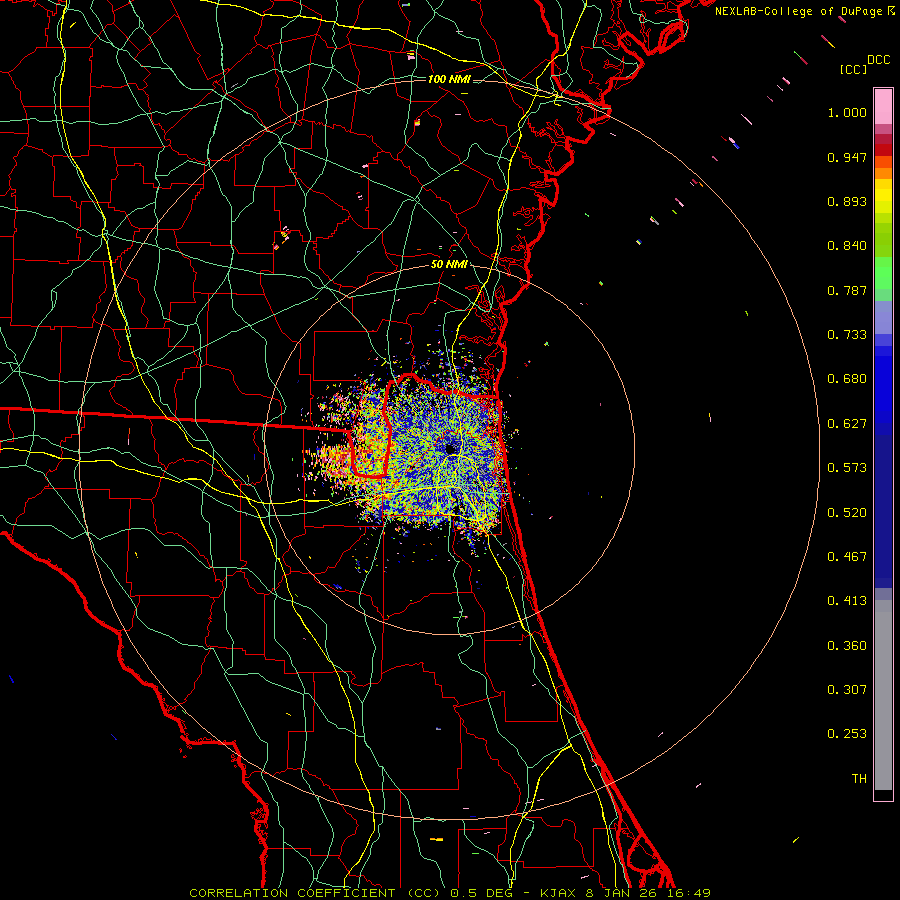Click the 1.000 value on the color scale

[x=847, y=112]
